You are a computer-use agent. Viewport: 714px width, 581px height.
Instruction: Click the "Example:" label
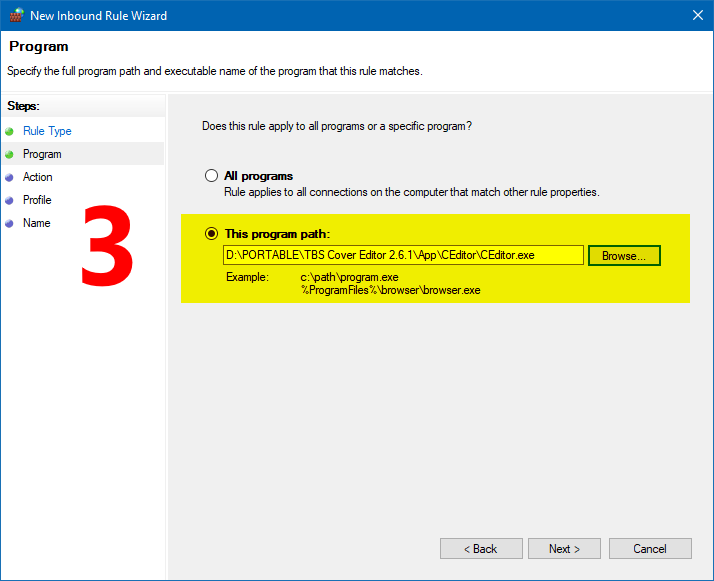[x=247, y=277]
